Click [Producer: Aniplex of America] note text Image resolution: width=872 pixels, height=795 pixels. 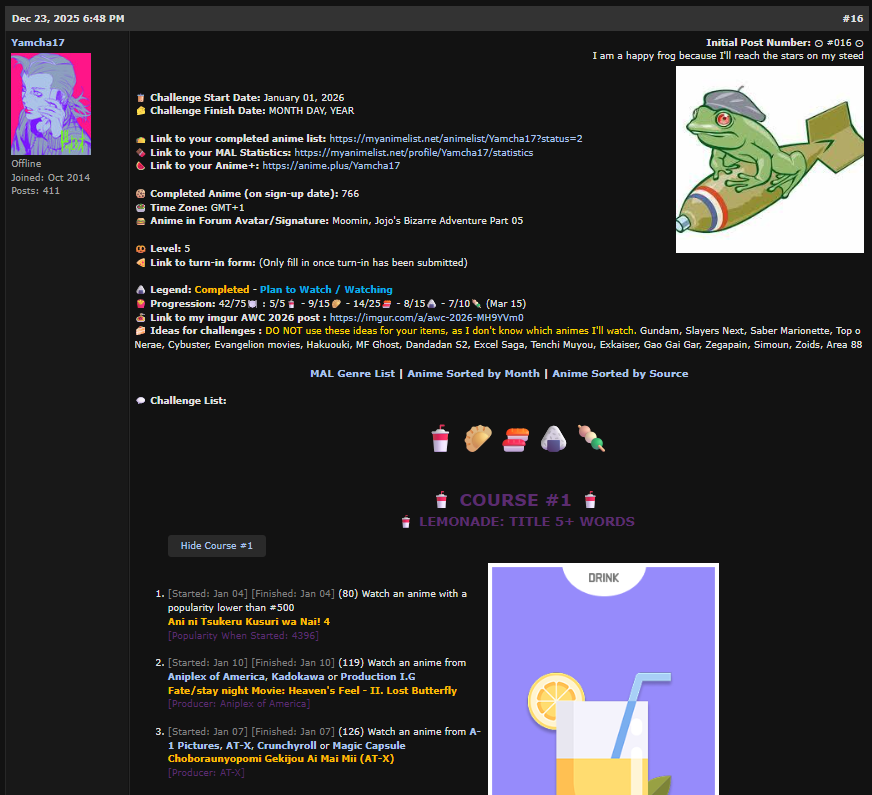click(239, 704)
